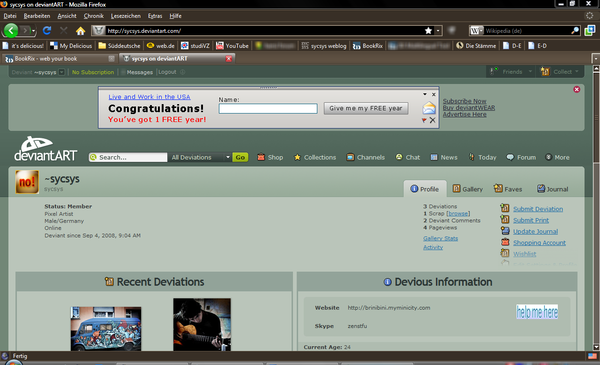
Task: Open the Ansicht menu
Action: point(67,16)
